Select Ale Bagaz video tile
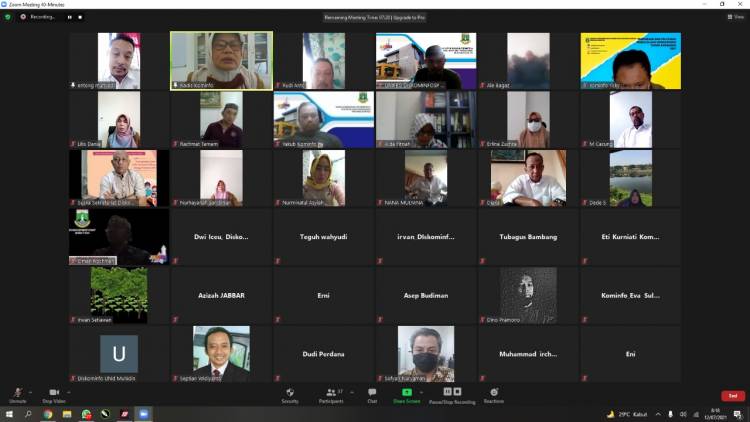 529,61
